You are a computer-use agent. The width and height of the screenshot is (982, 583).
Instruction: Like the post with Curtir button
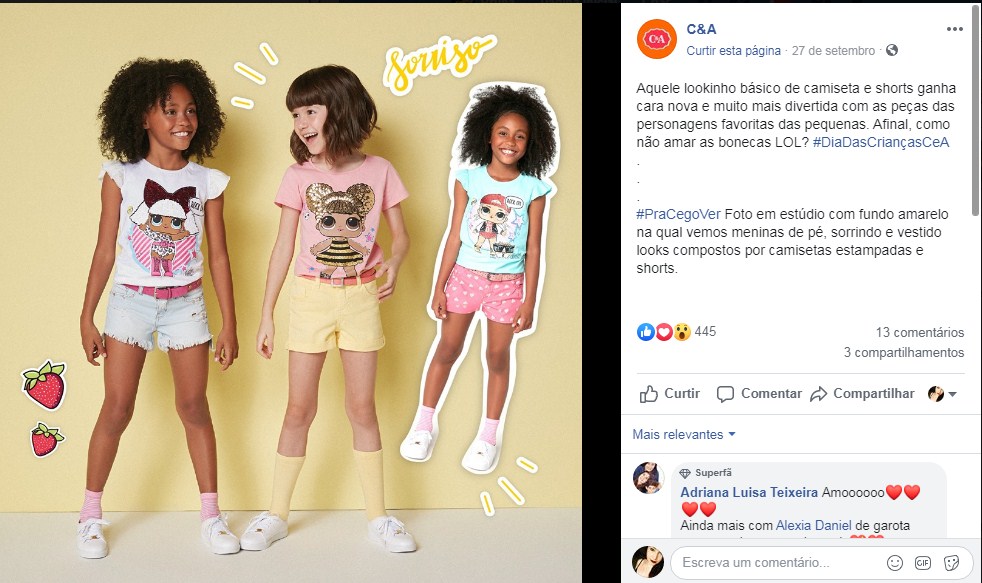click(669, 393)
